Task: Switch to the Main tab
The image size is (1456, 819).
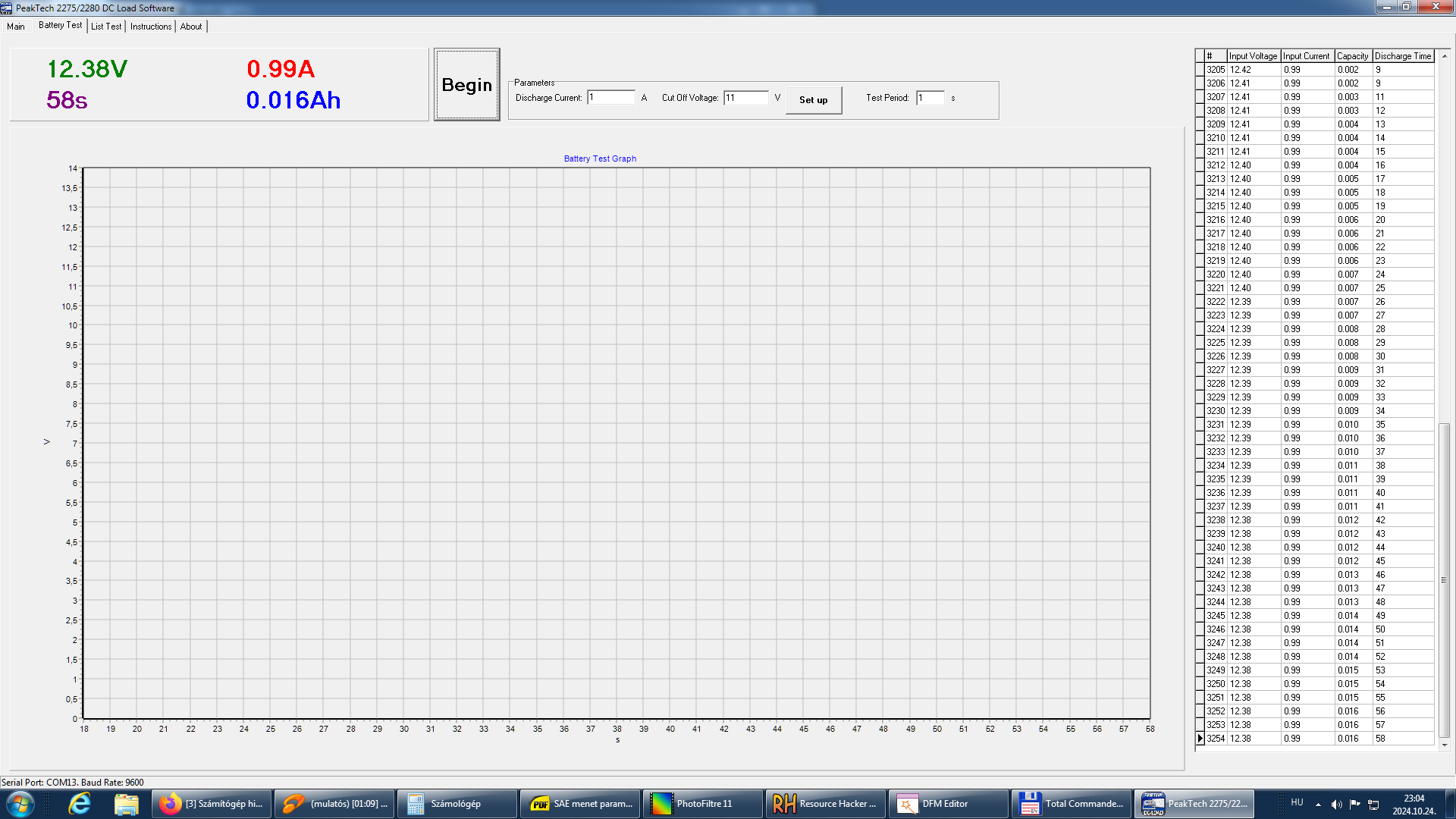Action: 16,27
